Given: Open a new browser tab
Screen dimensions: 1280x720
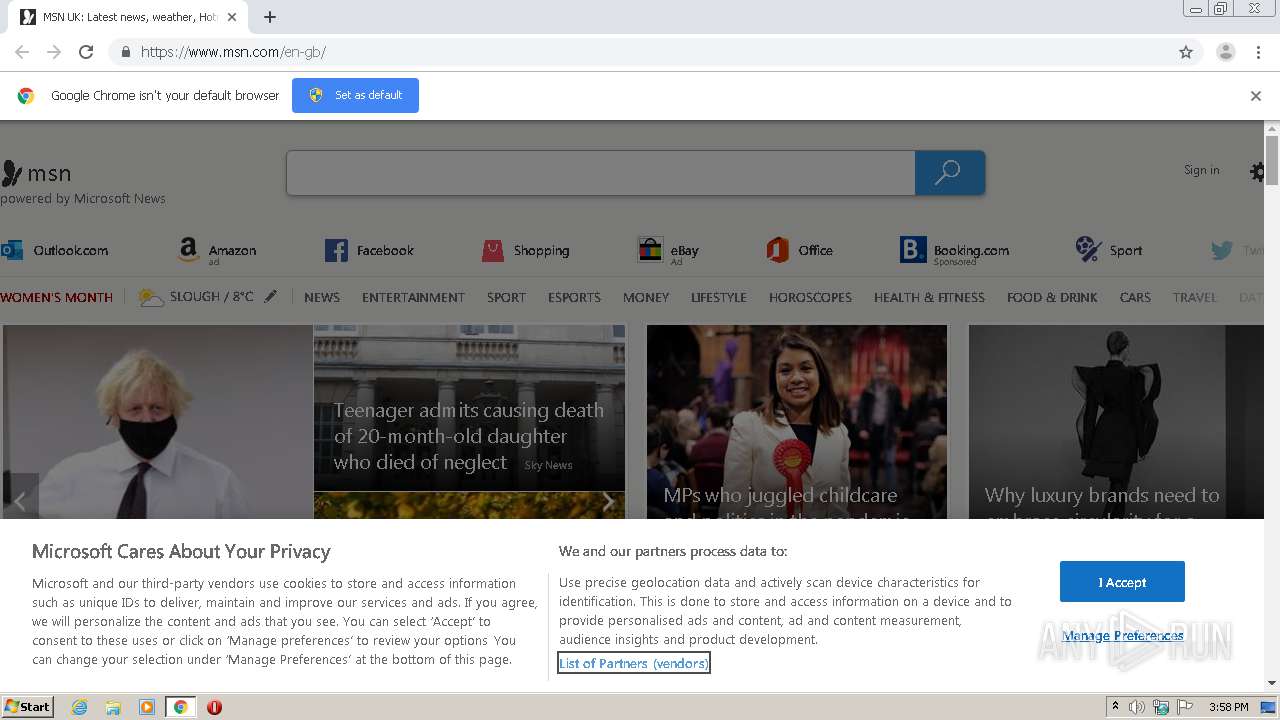Looking at the screenshot, I should (x=270, y=17).
